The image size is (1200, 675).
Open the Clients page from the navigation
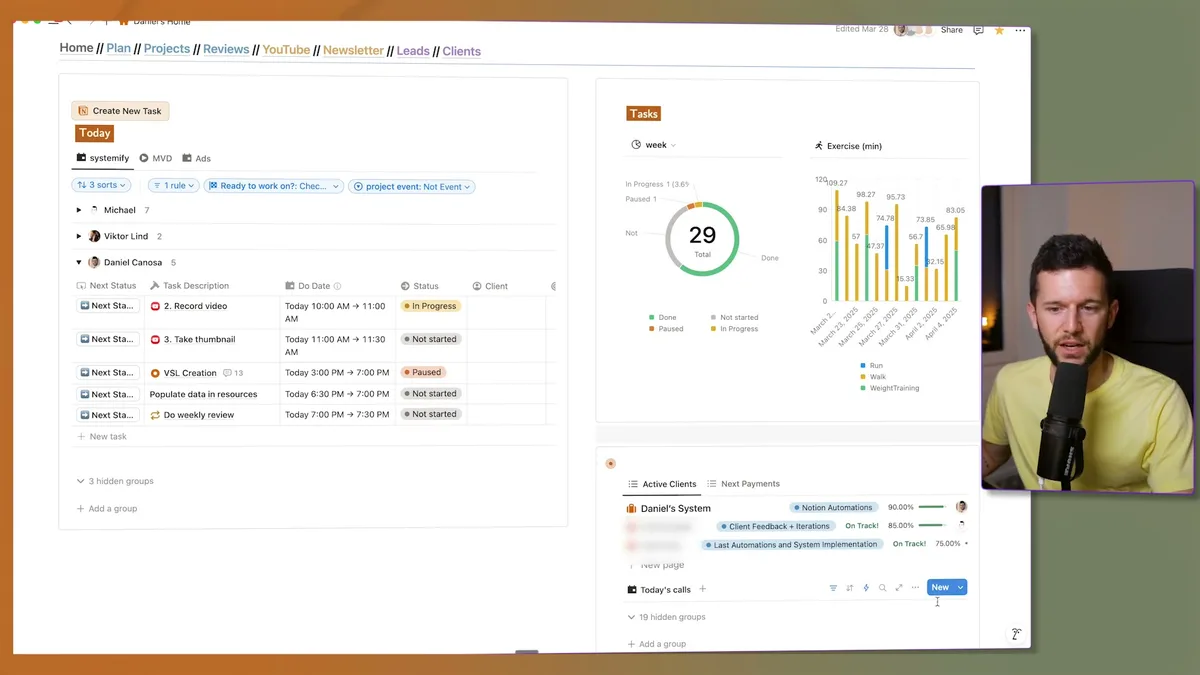461,50
